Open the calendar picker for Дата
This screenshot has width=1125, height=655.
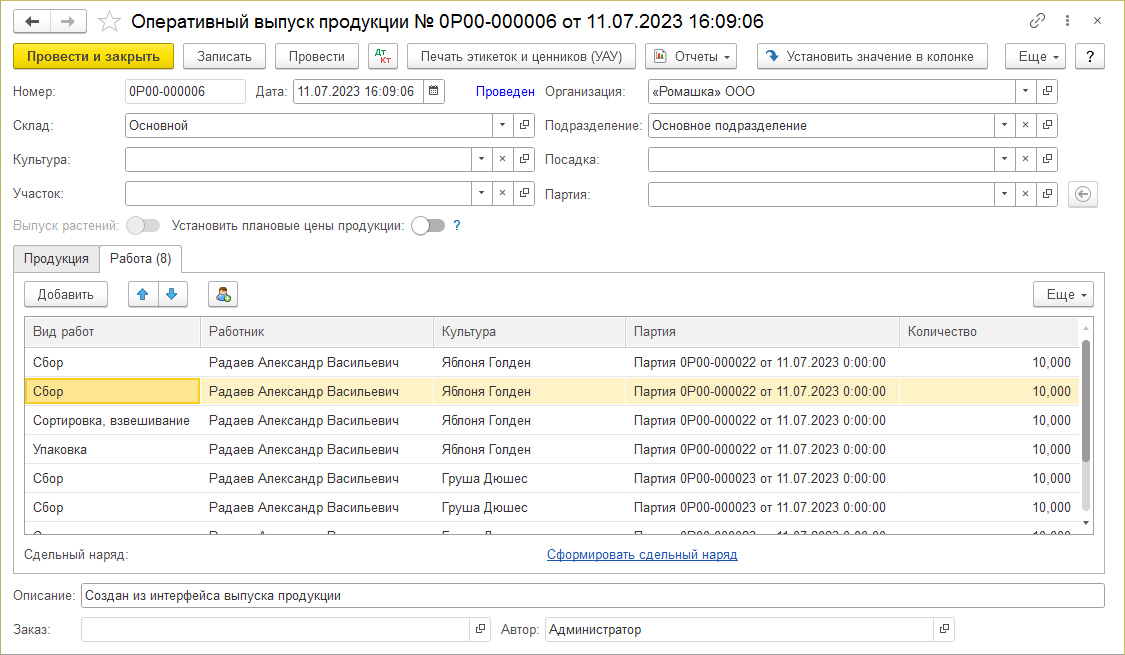[x=433, y=92]
